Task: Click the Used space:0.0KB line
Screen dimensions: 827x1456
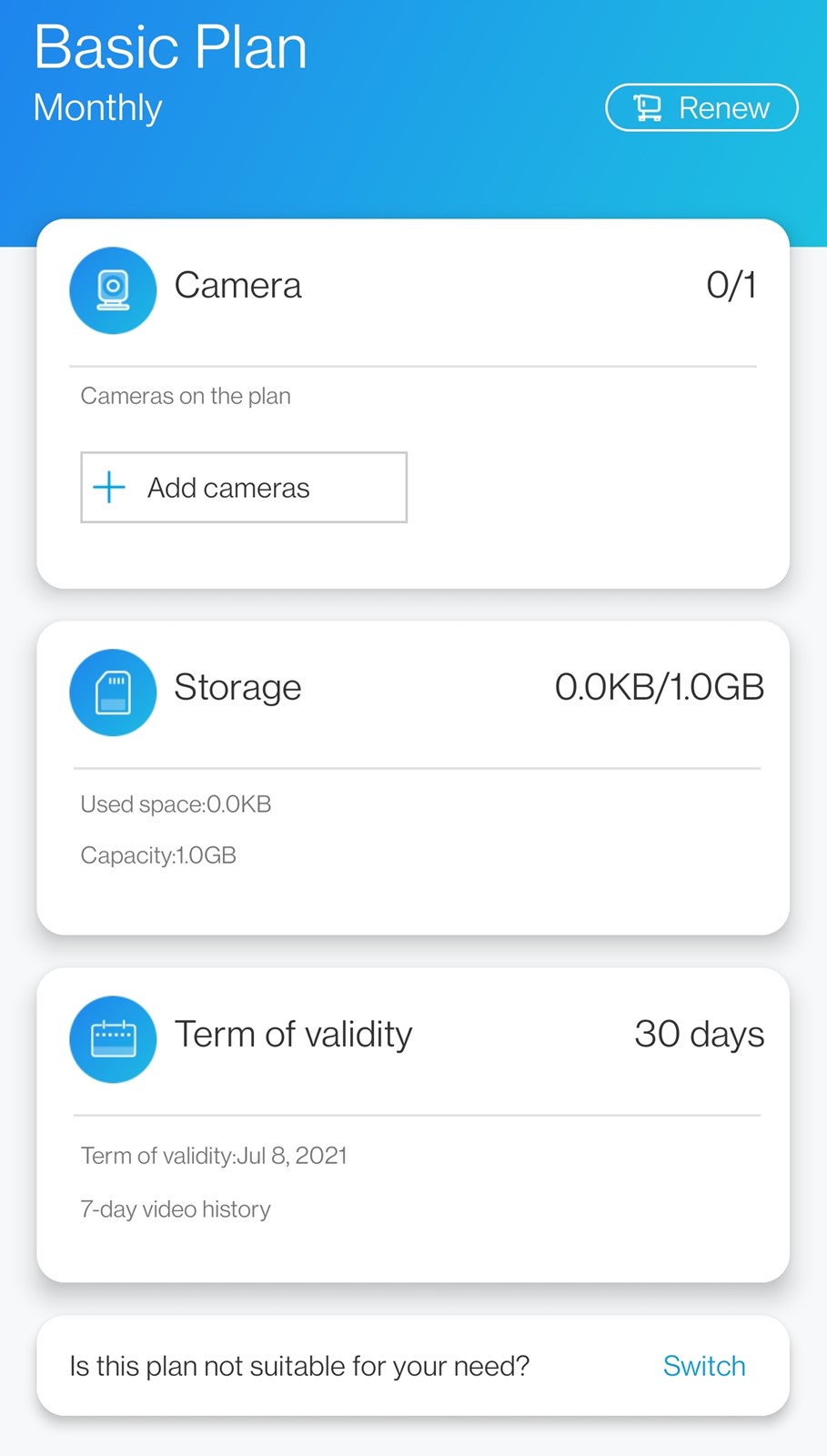Action: [176, 804]
